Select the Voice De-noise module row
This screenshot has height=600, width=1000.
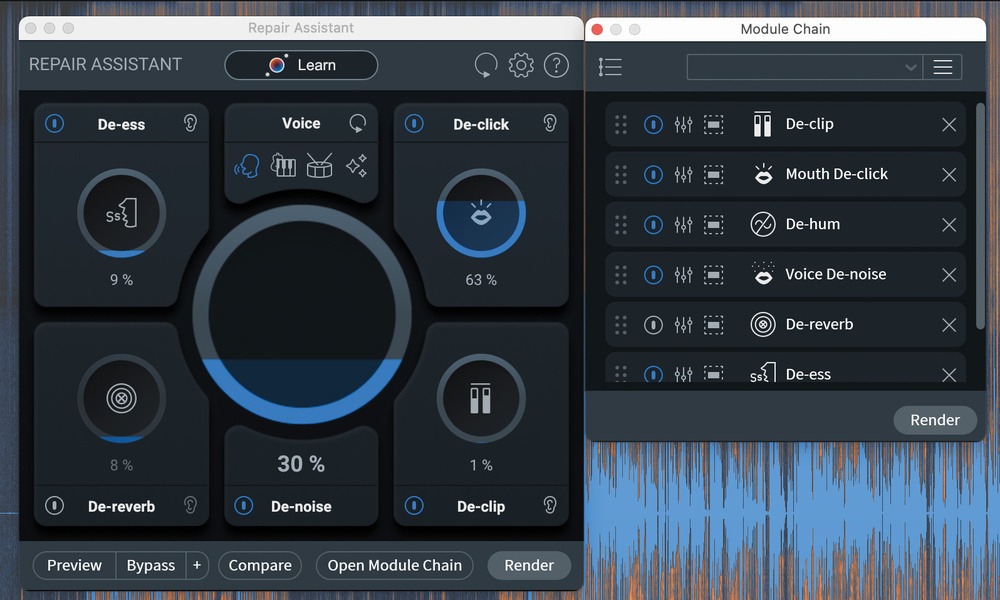[785, 275]
